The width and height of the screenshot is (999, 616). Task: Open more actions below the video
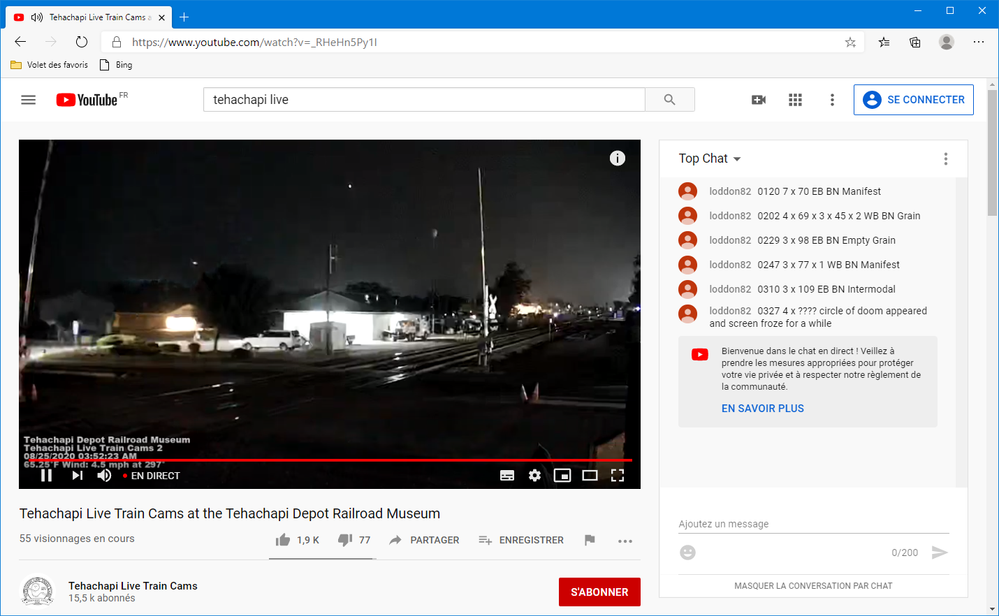(625, 541)
